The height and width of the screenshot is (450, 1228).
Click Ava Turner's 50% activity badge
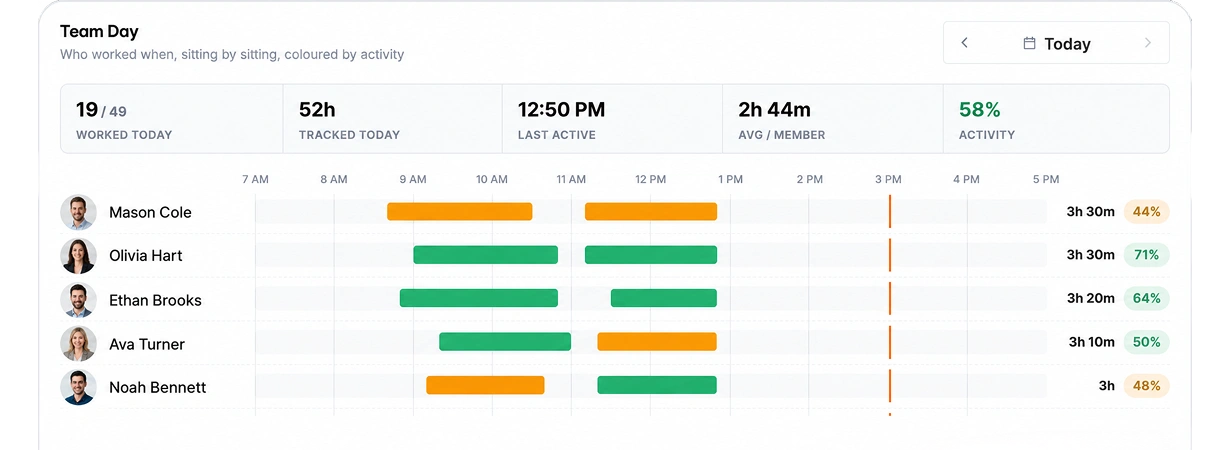[1146, 342]
